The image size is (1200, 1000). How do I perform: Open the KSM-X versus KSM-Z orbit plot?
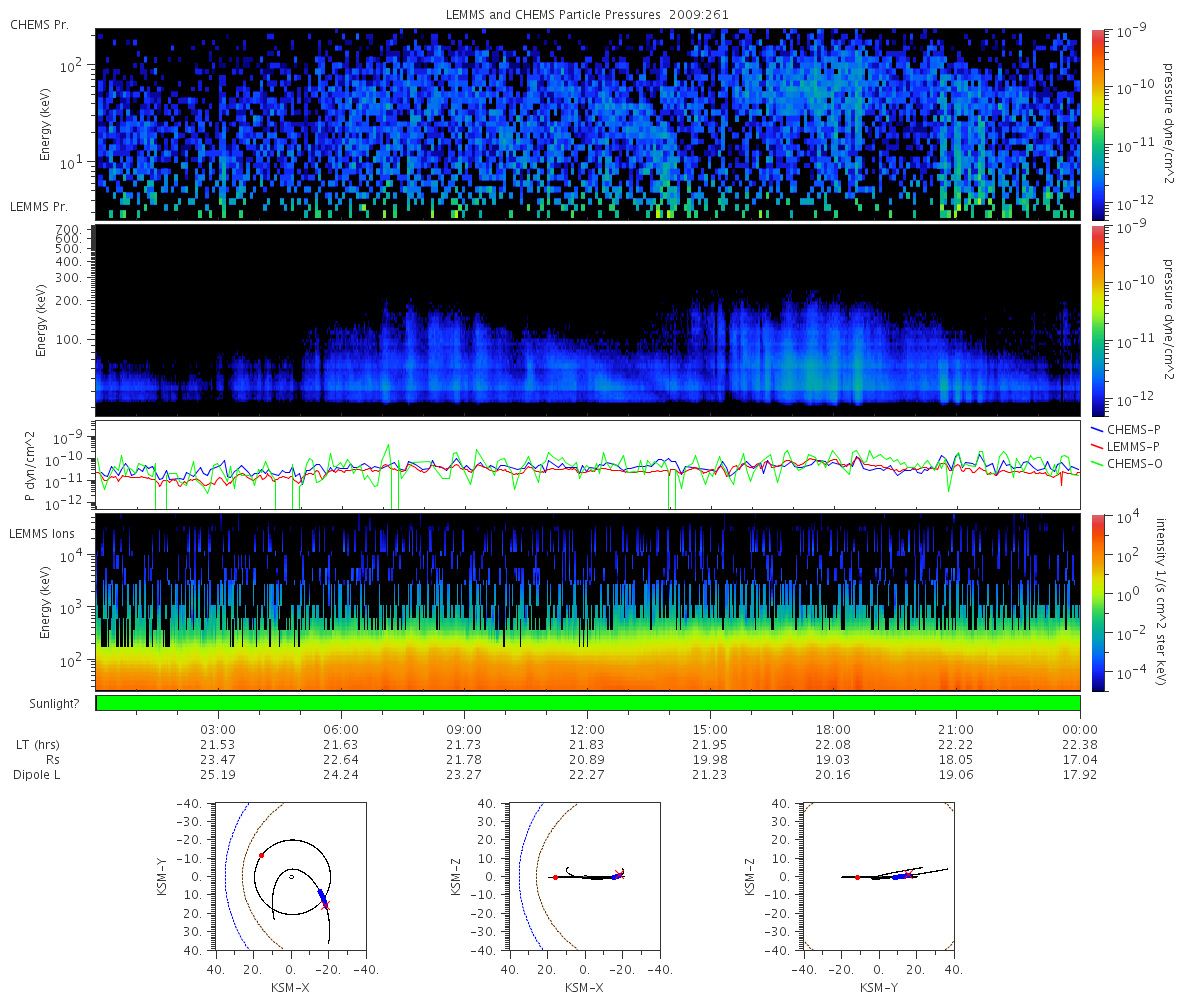(x=584, y=876)
